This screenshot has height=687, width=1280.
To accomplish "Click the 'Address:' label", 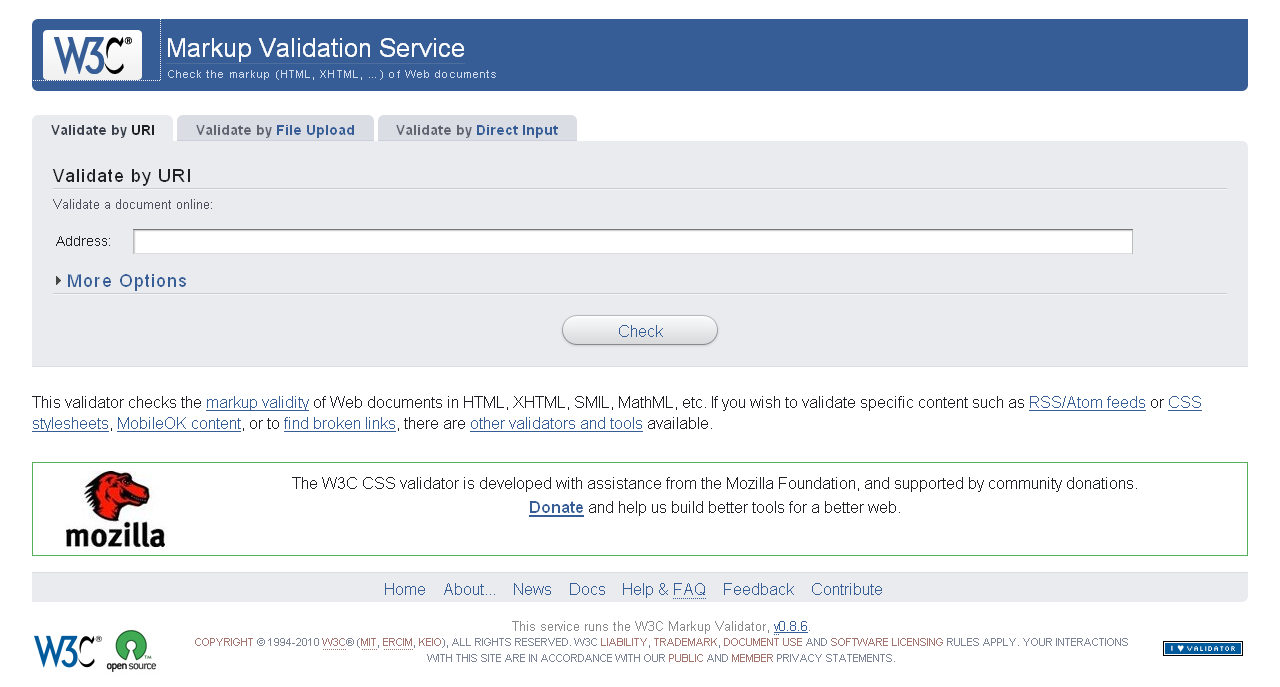I will tap(84, 242).
